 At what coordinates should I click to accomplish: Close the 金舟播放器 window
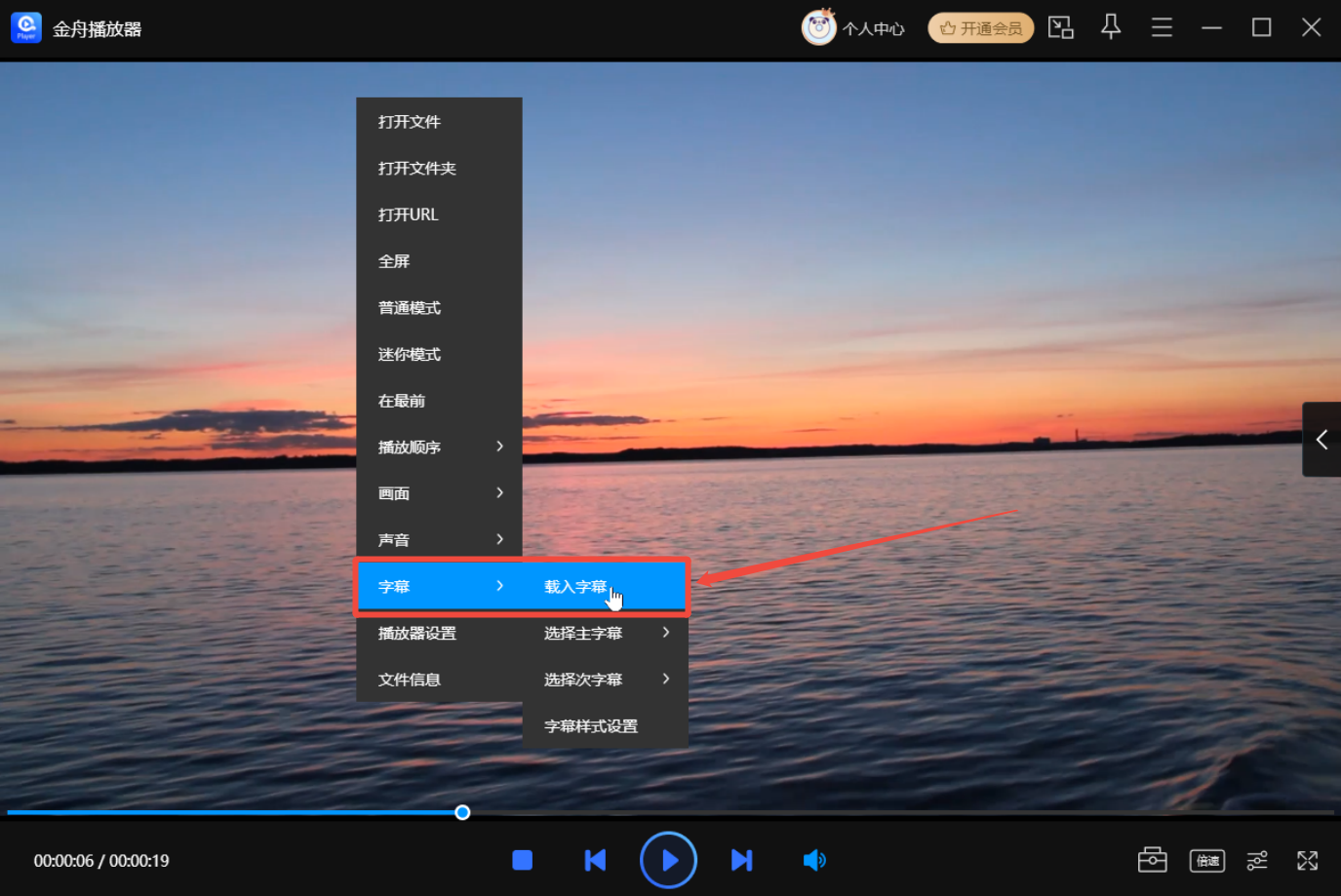(1312, 27)
